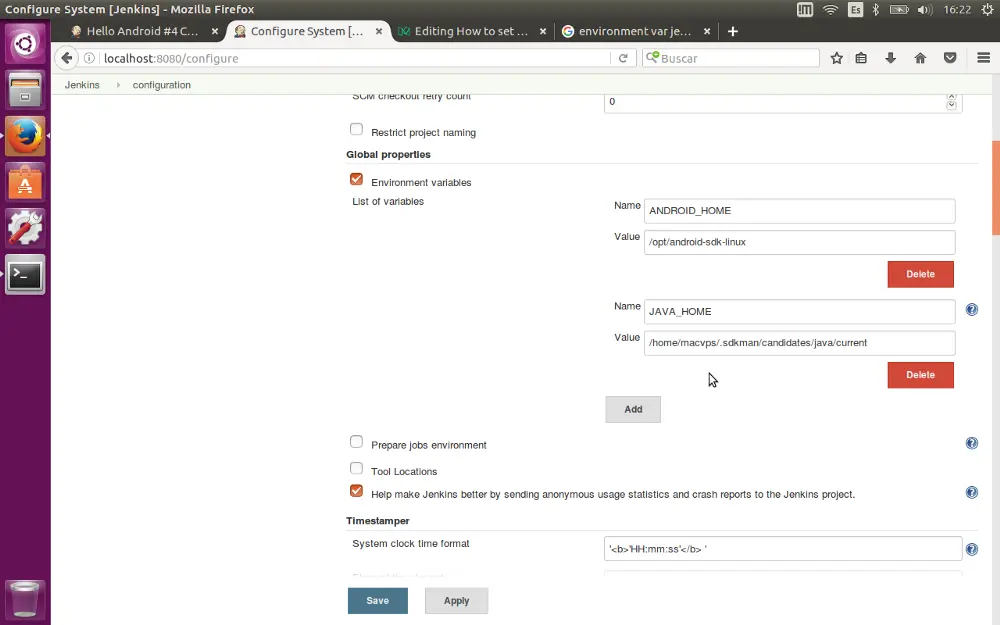
Task: Show site information icon in address bar
Action: (x=89, y=58)
